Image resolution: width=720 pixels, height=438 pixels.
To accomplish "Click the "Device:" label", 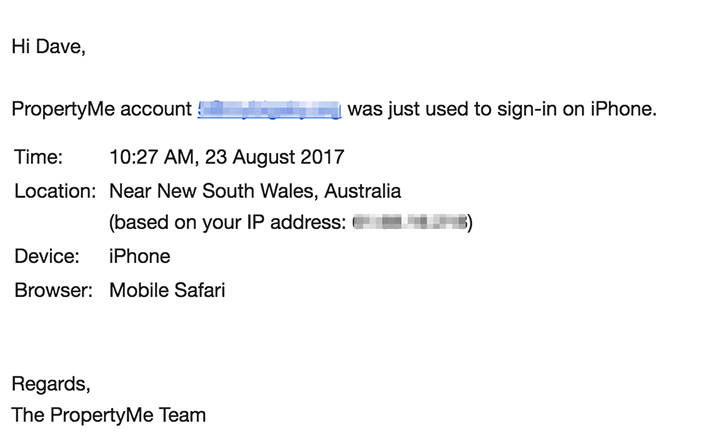I will pos(46,257).
